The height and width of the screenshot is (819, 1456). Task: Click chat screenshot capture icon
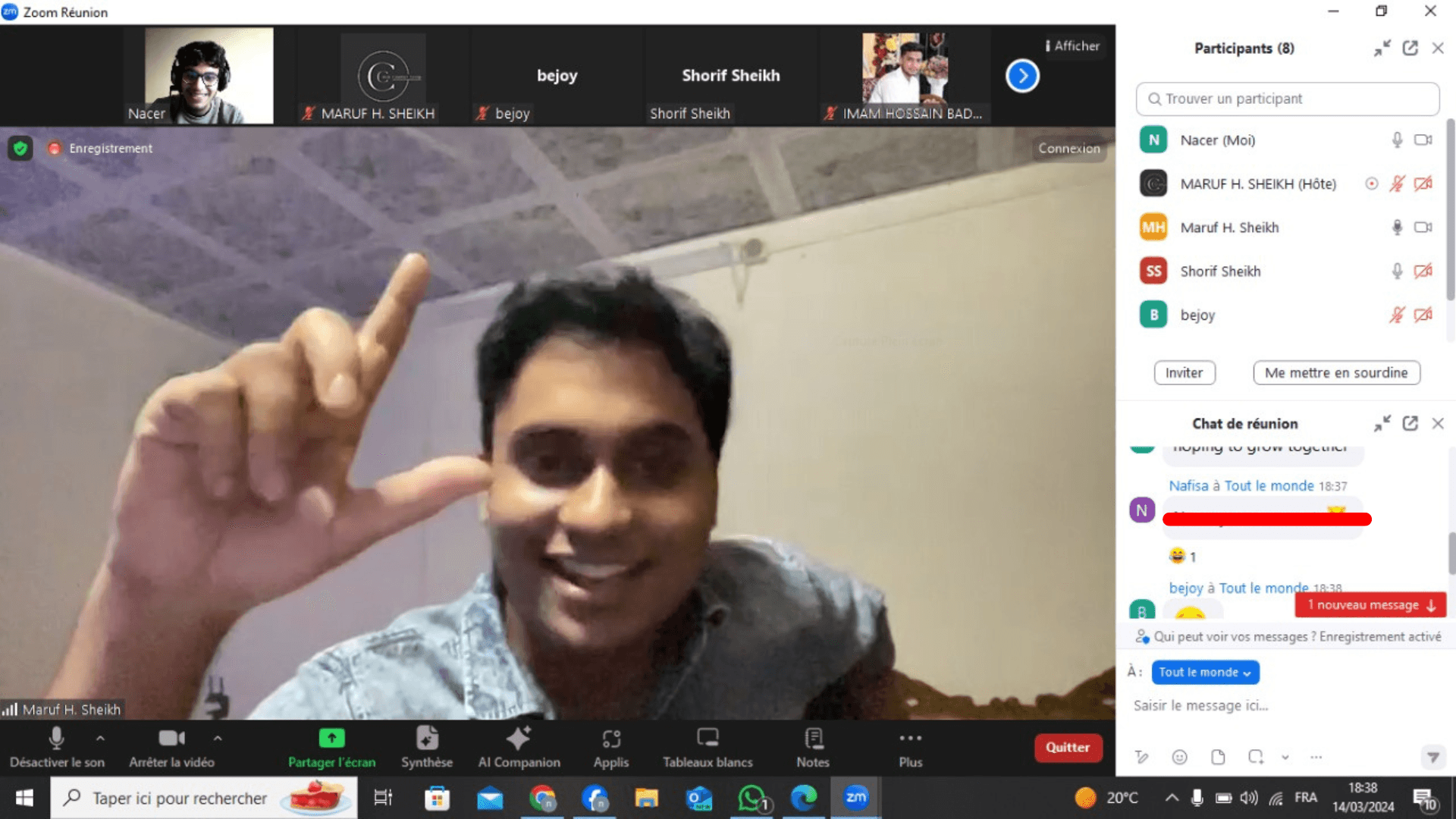point(1256,757)
